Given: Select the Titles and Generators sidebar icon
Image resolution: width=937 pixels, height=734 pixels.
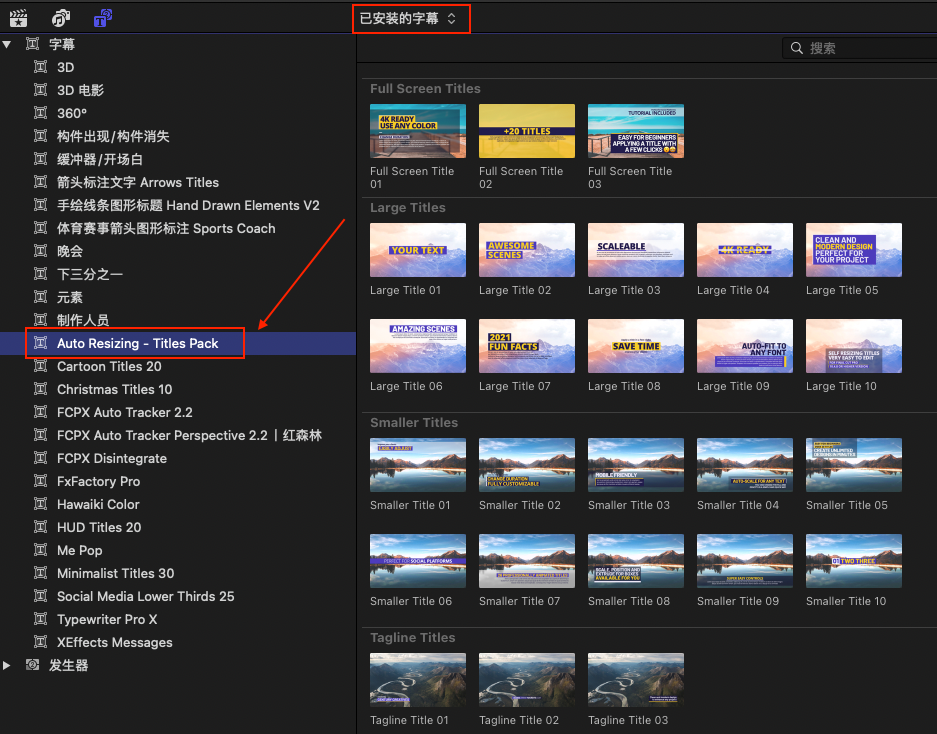Looking at the screenshot, I should [x=103, y=19].
